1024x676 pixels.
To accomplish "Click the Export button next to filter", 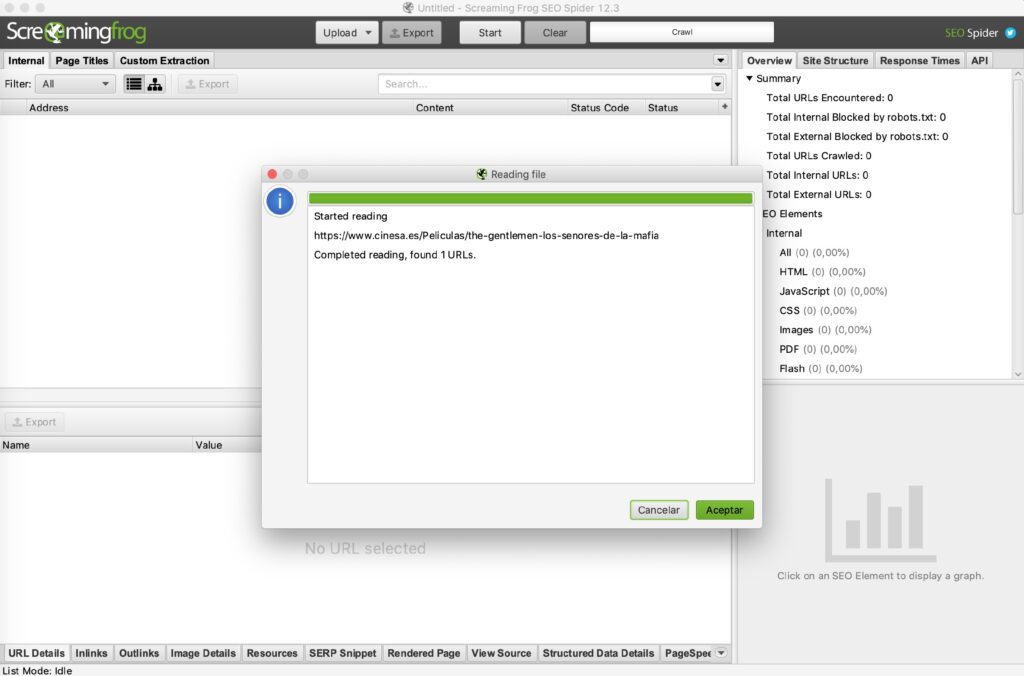I will (x=208, y=84).
